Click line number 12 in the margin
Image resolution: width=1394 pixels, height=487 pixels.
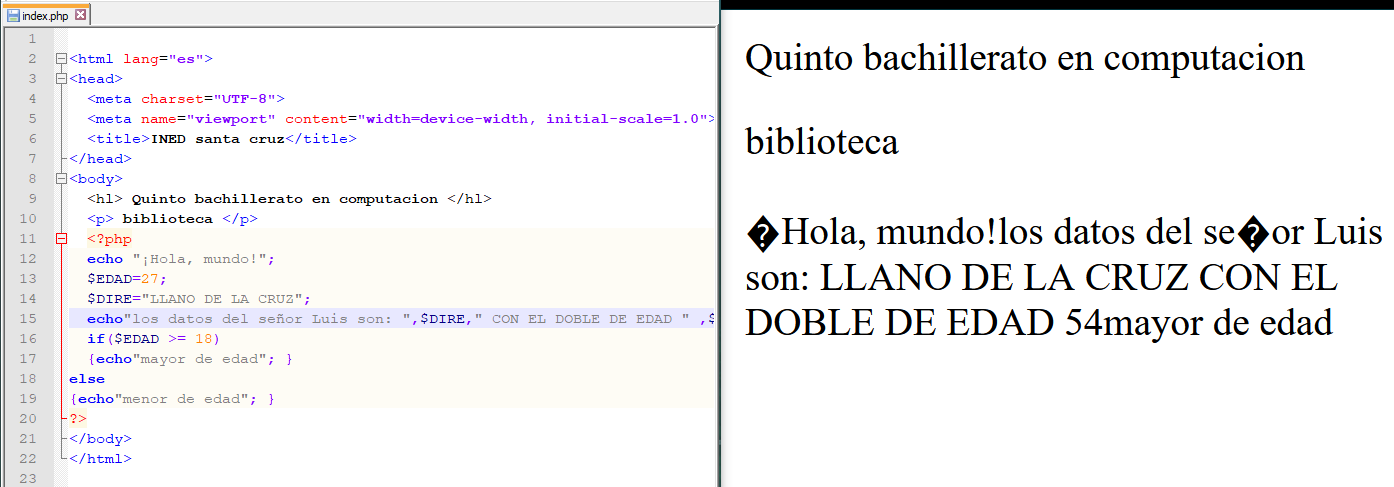[28, 259]
